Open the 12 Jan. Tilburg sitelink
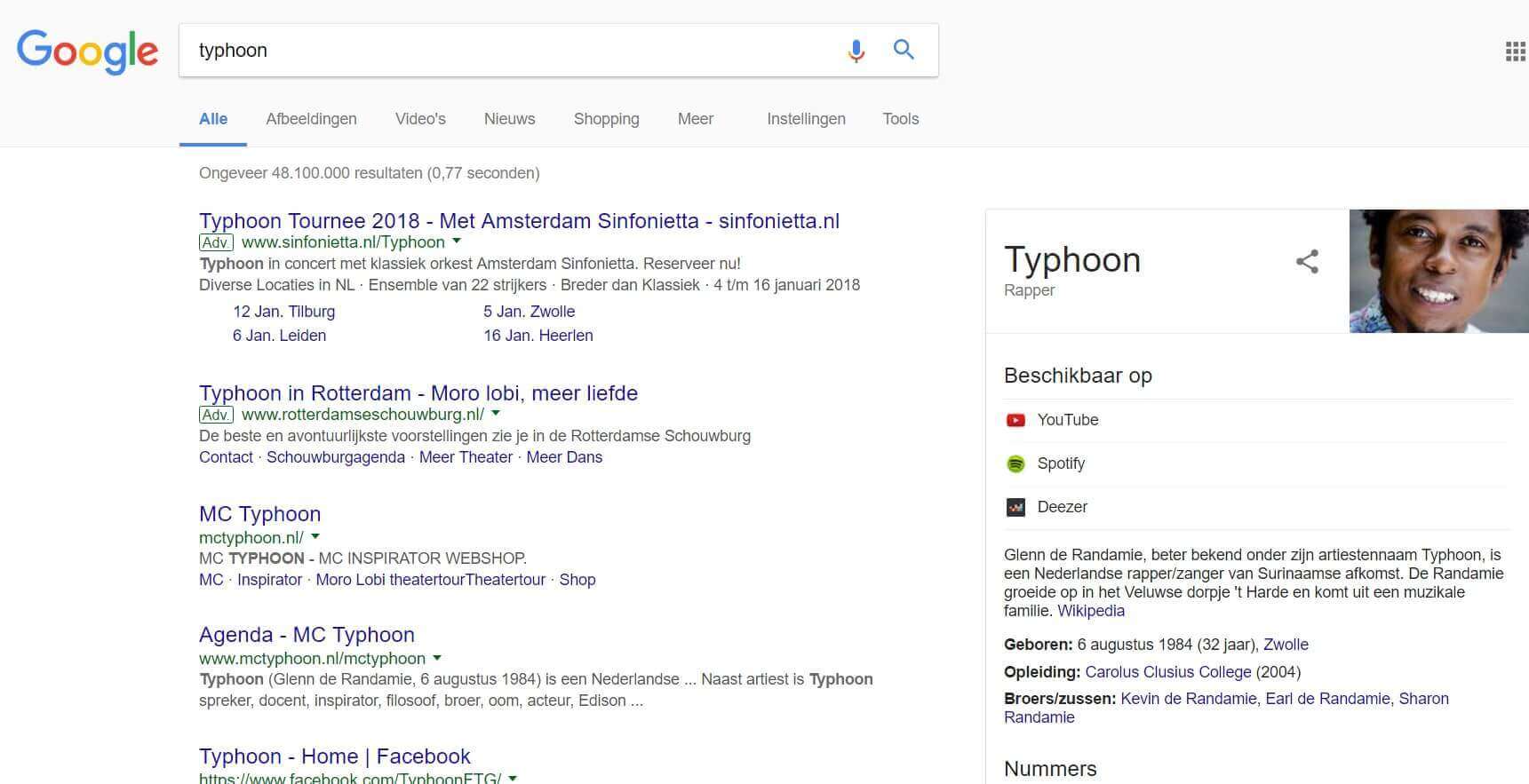1529x784 pixels. [x=283, y=312]
